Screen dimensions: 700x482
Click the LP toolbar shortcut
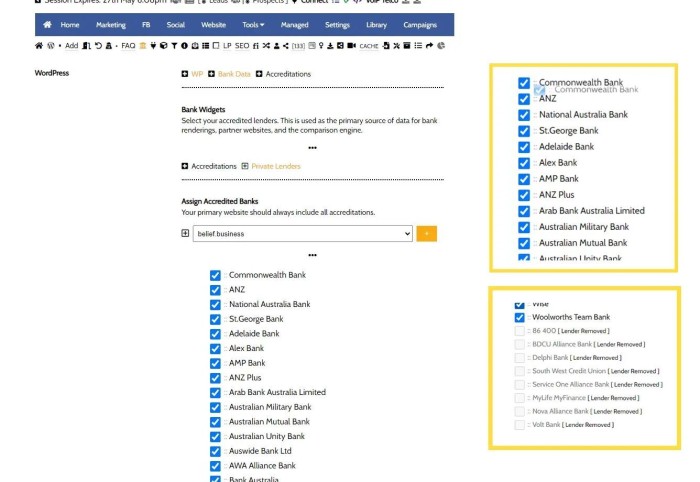(227, 45)
